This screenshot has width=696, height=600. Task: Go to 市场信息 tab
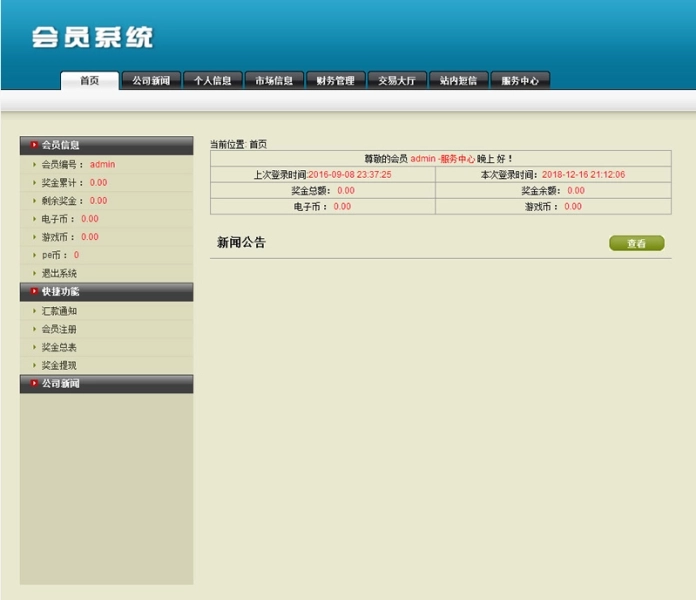click(x=274, y=81)
